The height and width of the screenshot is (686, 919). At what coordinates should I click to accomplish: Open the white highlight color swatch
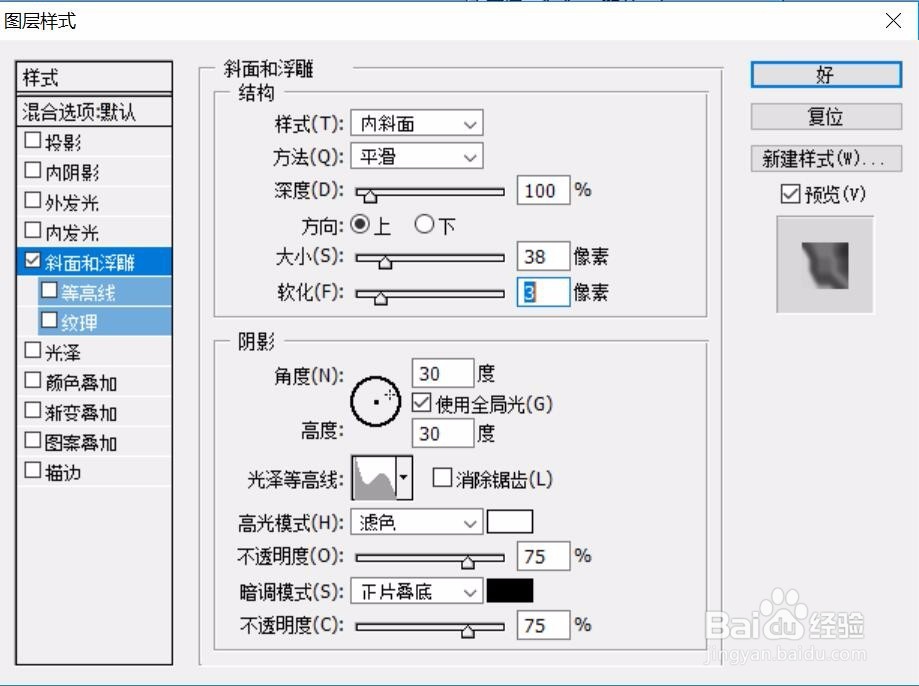[x=511, y=521]
